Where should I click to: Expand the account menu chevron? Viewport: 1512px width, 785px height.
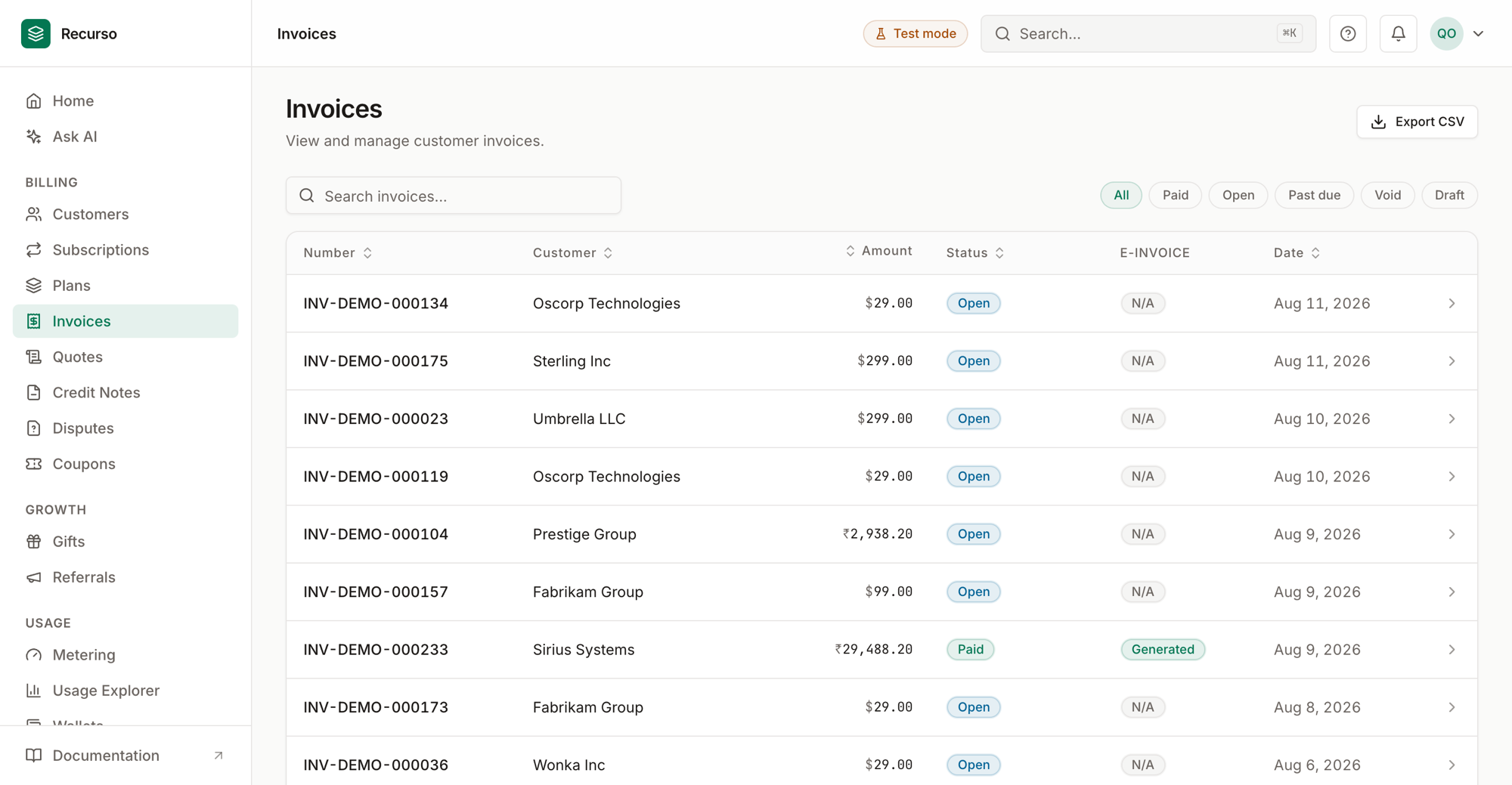pos(1478,33)
